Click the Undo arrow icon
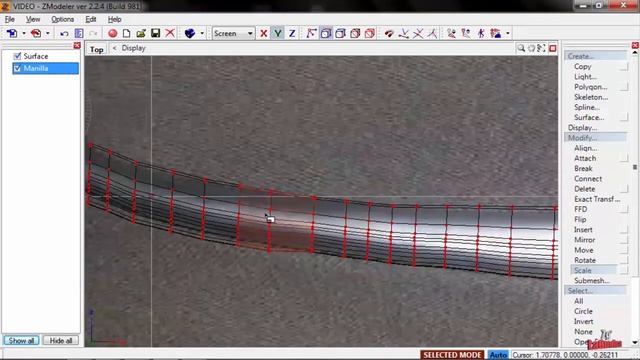Screen dimensions: 640x360 coord(64,33)
